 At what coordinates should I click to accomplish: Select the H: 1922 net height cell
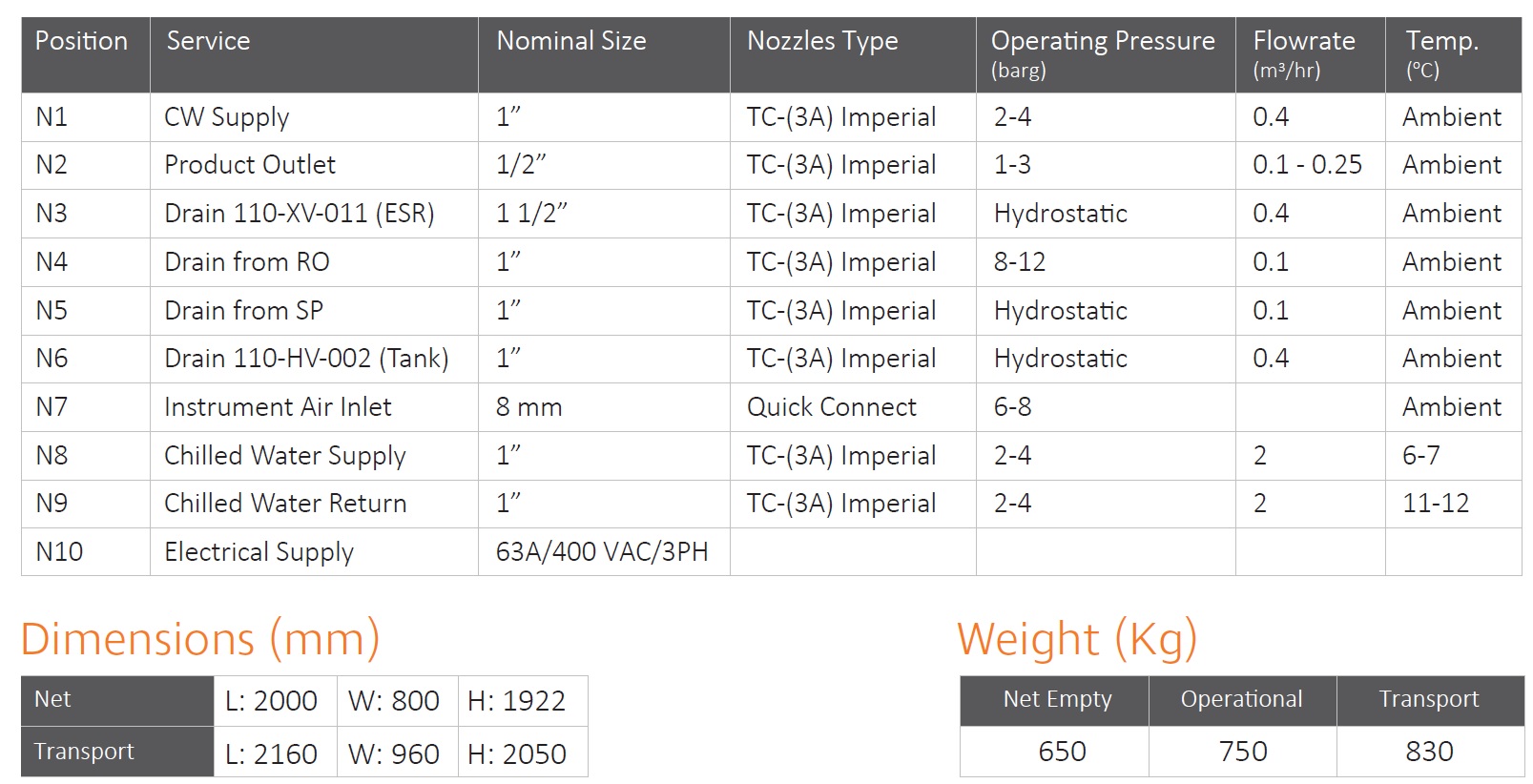point(522,701)
